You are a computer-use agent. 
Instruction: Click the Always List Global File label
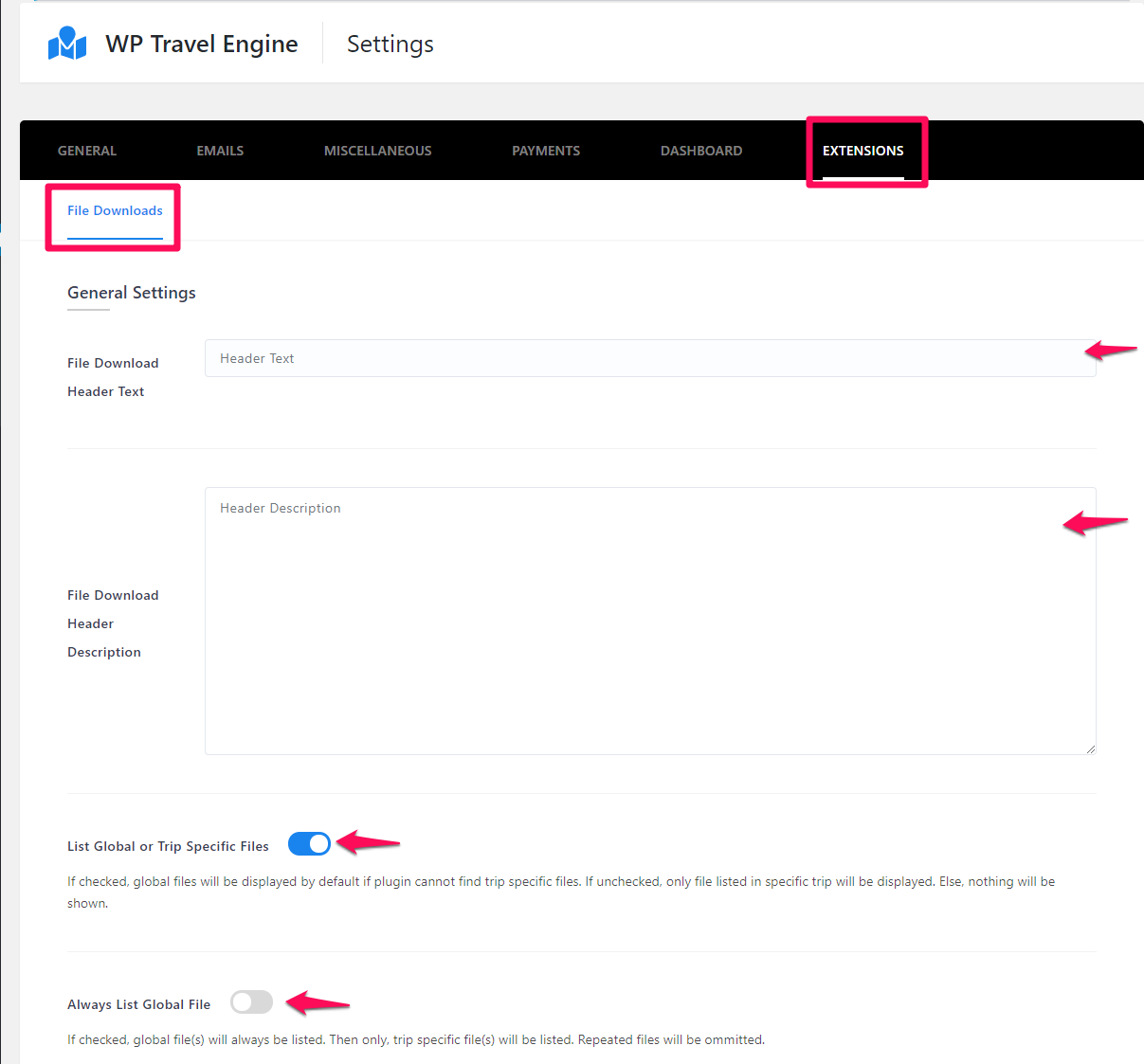coord(139,1004)
